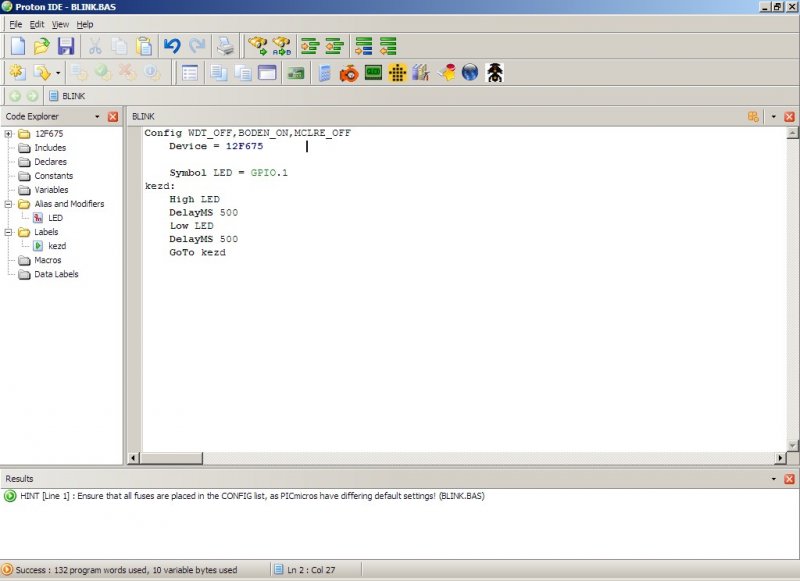Close the Results panel
The height and width of the screenshot is (581, 800).
pos(789,479)
